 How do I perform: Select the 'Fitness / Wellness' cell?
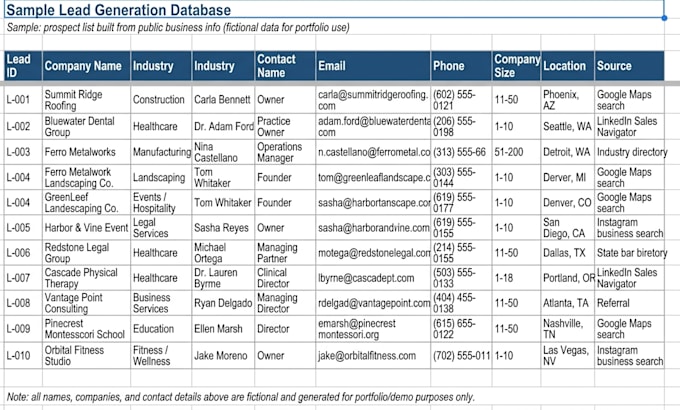(161, 355)
